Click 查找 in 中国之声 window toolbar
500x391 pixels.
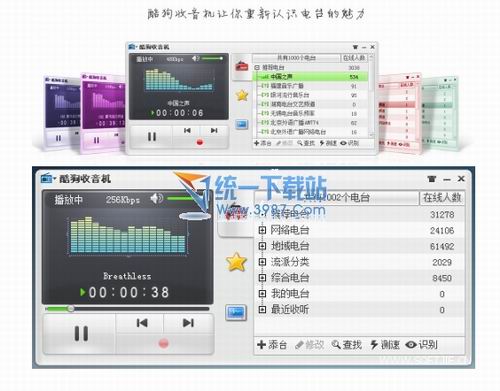coord(306,143)
